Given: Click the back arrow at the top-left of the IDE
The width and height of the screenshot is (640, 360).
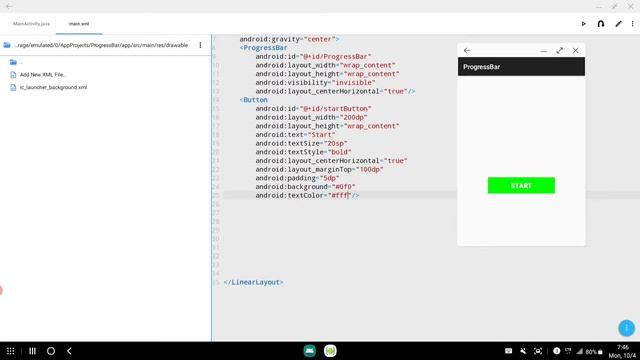Looking at the screenshot, I should coord(9,6).
